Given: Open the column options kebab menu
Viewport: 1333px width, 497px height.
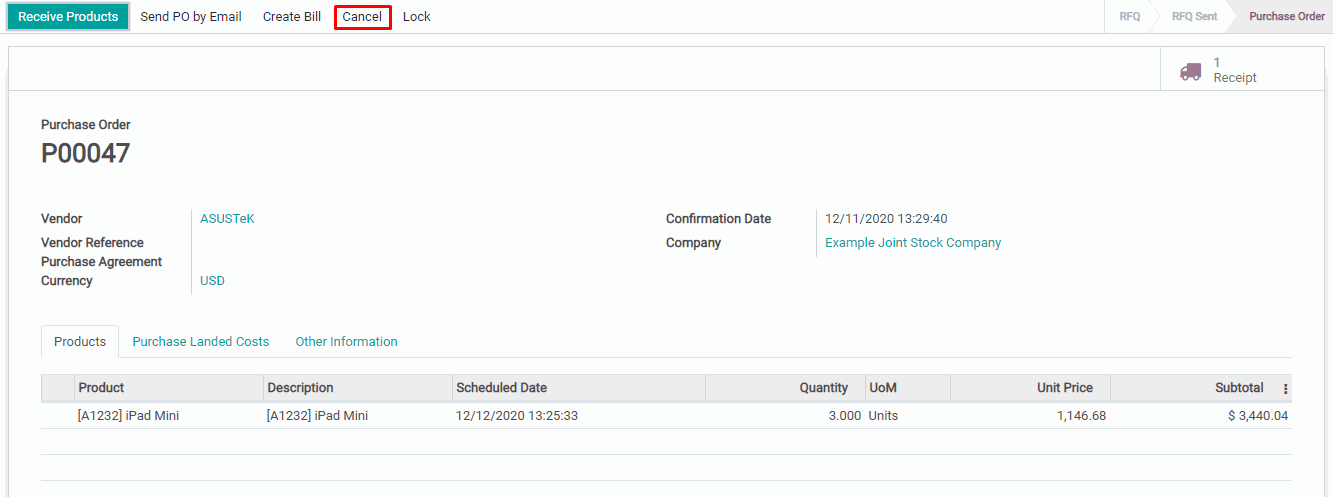Looking at the screenshot, I should click(x=1285, y=389).
